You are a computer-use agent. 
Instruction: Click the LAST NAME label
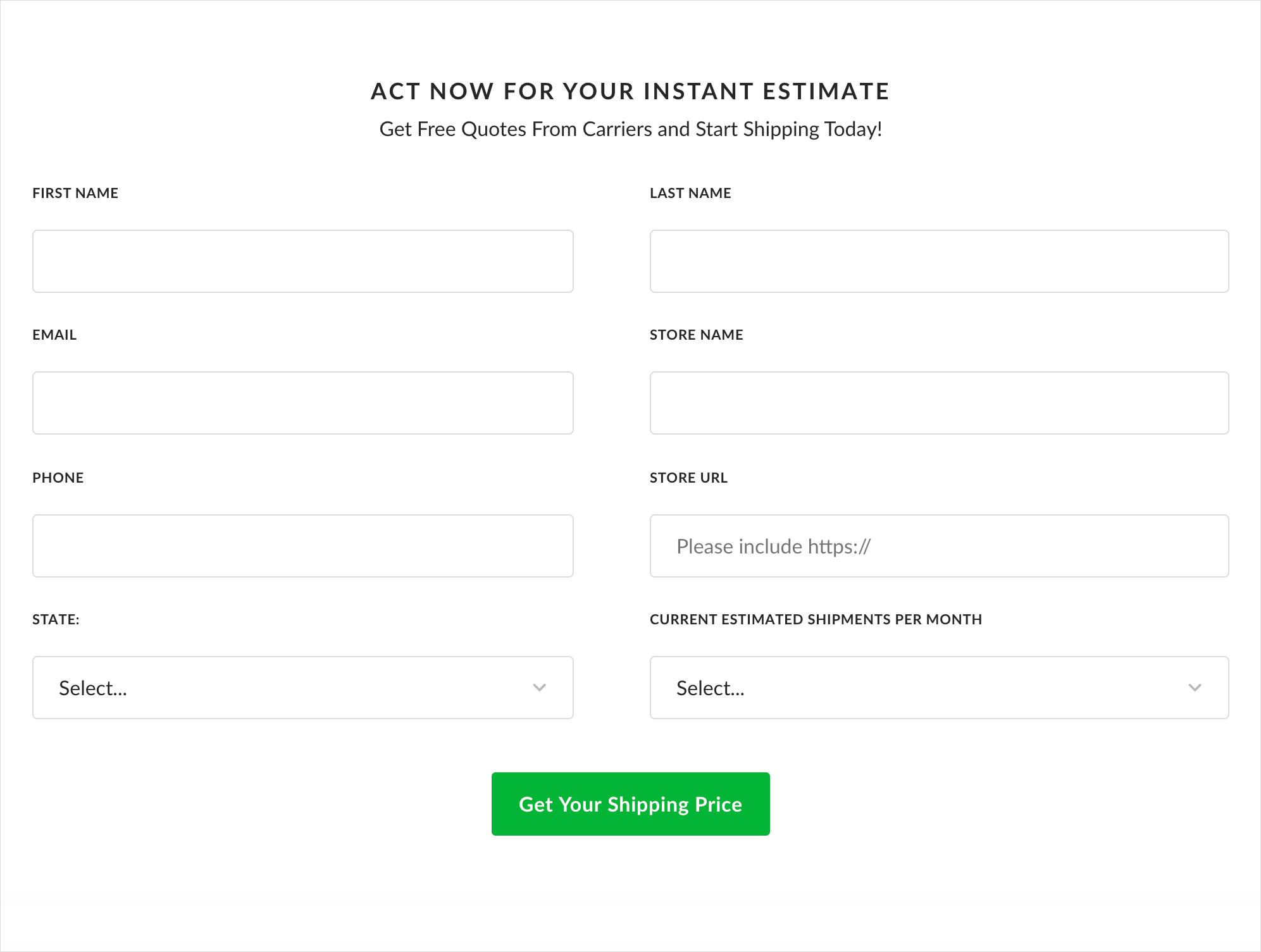(x=690, y=193)
